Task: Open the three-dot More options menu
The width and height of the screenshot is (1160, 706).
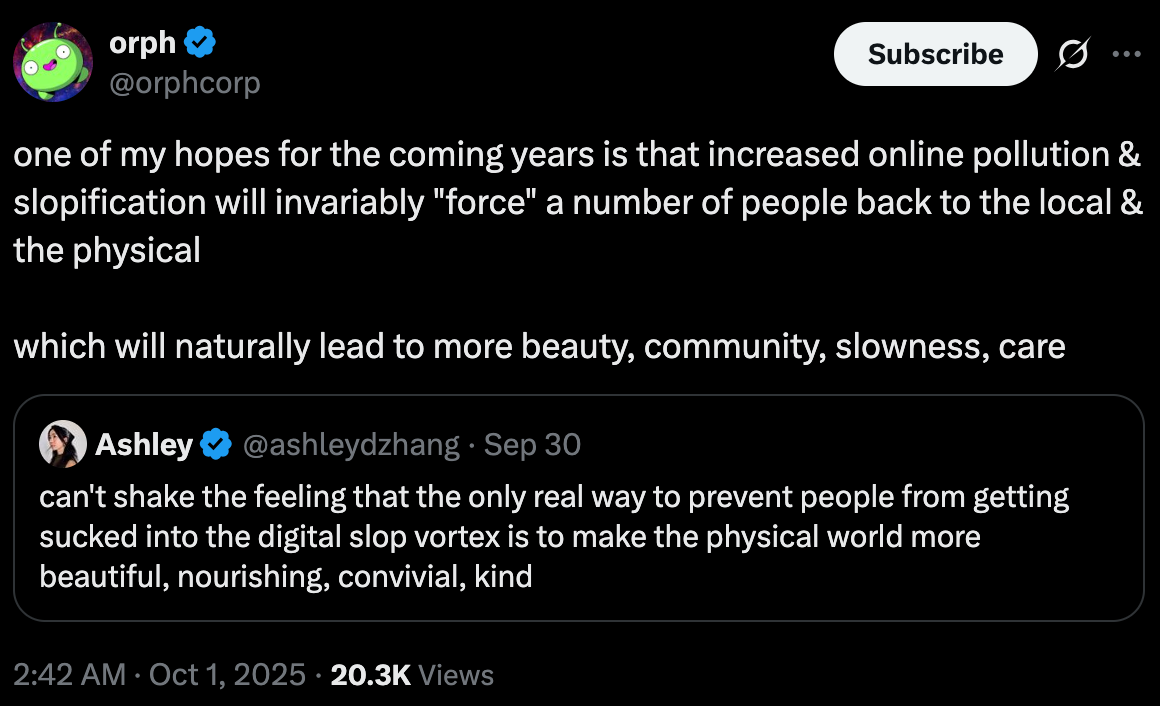Action: [x=1126, y=55]
